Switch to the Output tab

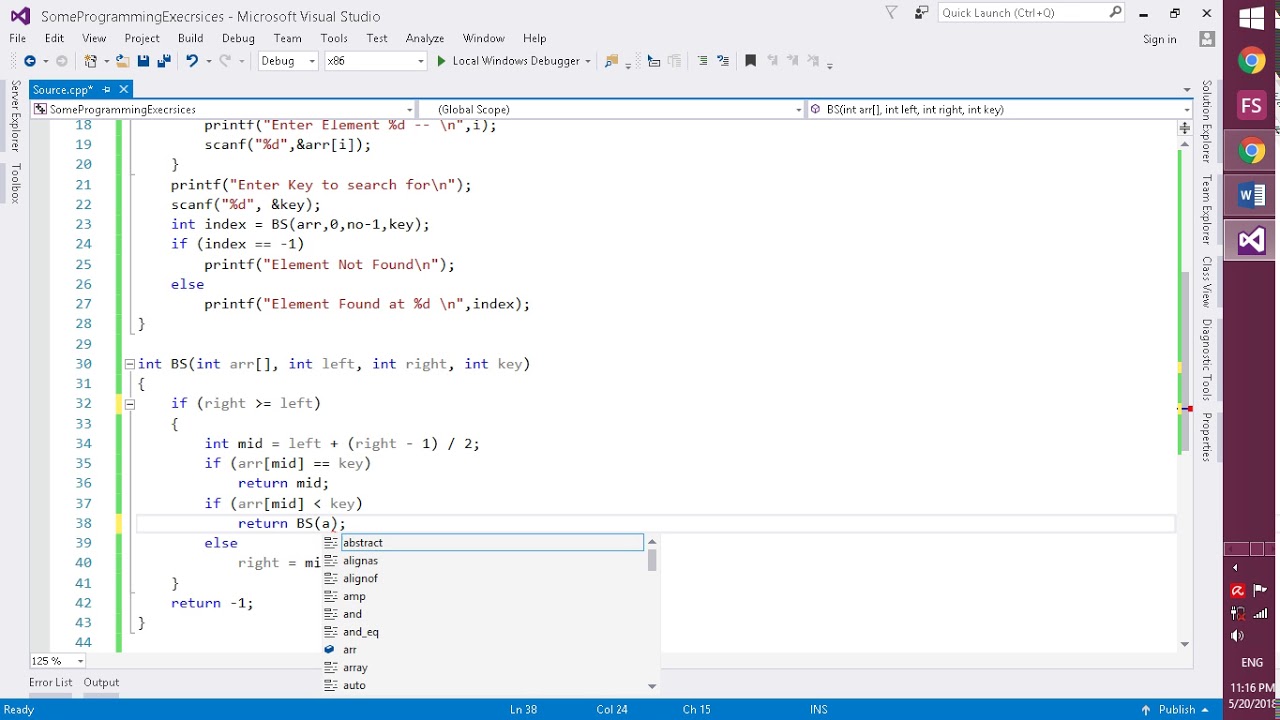coord(101,682)
